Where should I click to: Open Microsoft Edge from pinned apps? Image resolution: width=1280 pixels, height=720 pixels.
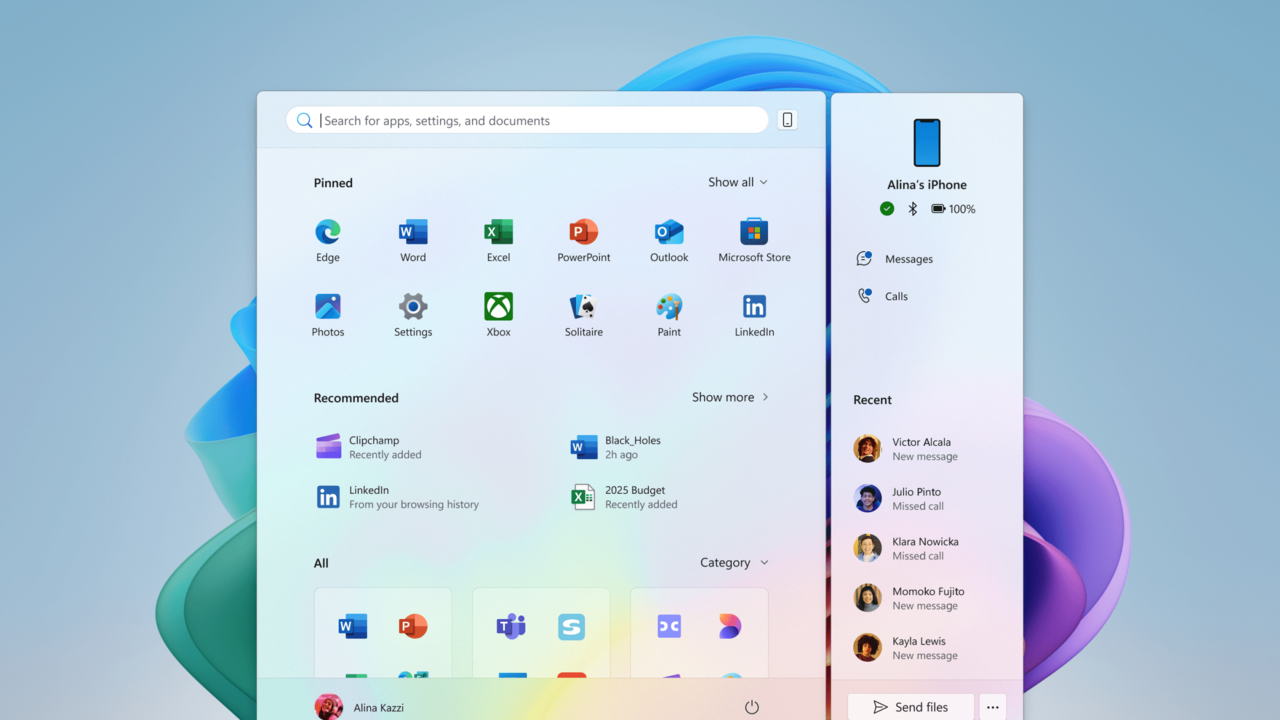click(x=328, y=238)
